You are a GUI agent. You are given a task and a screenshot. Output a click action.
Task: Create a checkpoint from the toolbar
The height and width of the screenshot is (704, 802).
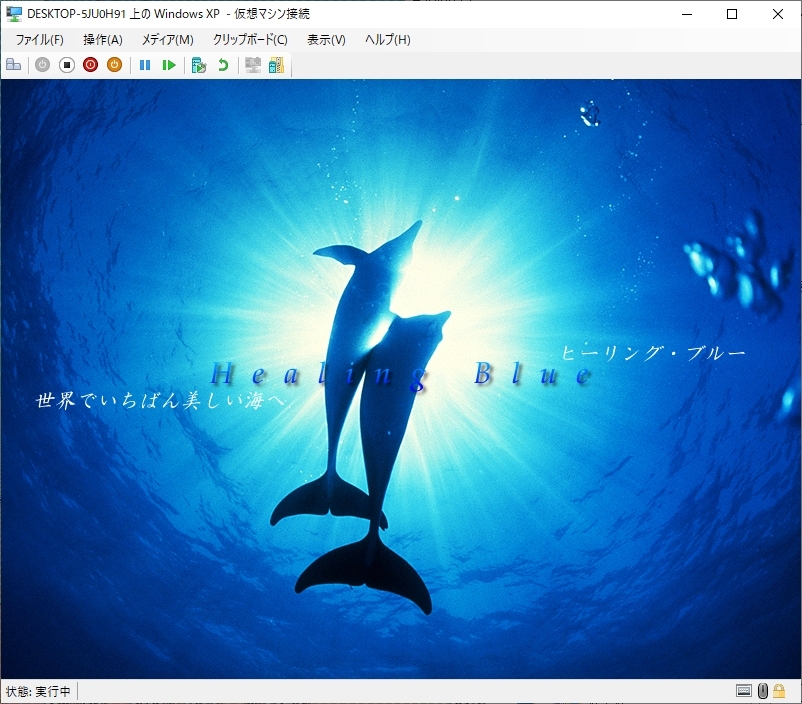199,65
